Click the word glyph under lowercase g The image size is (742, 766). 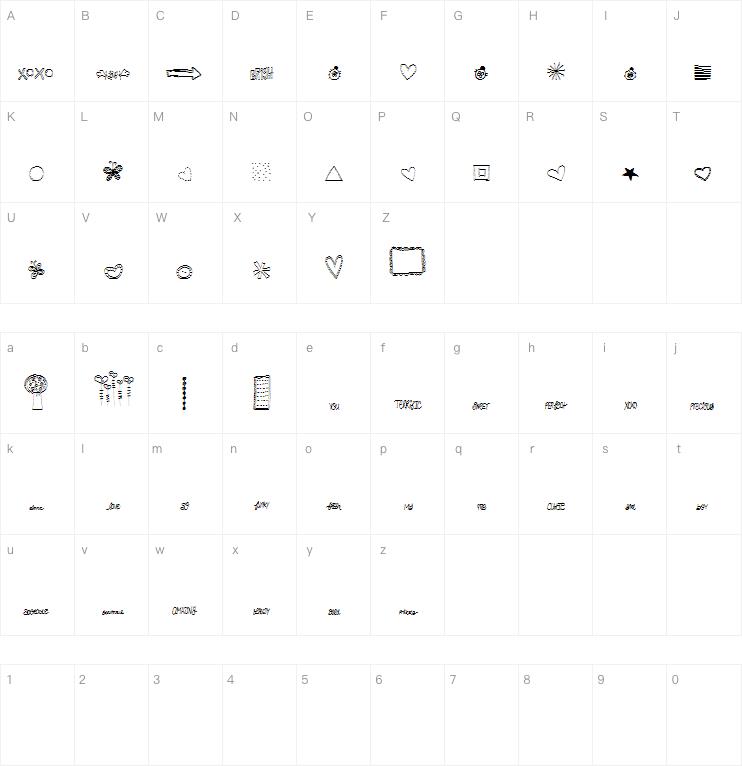pos(481,406)
